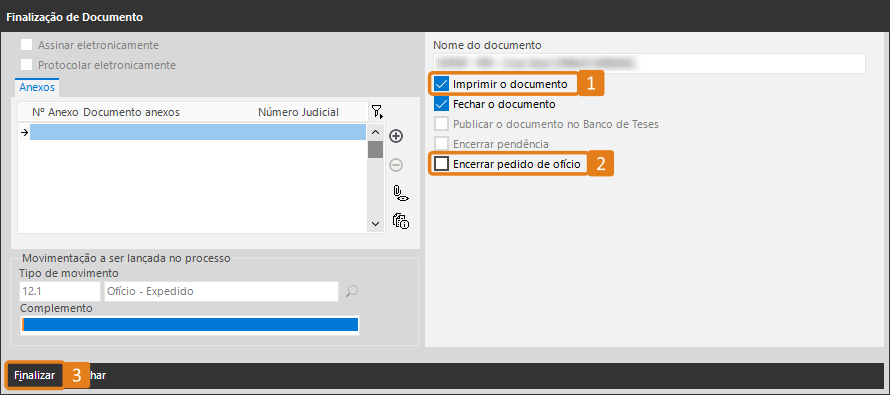
Task: Check Encerrar pendência option
Action: pos(441,144)
